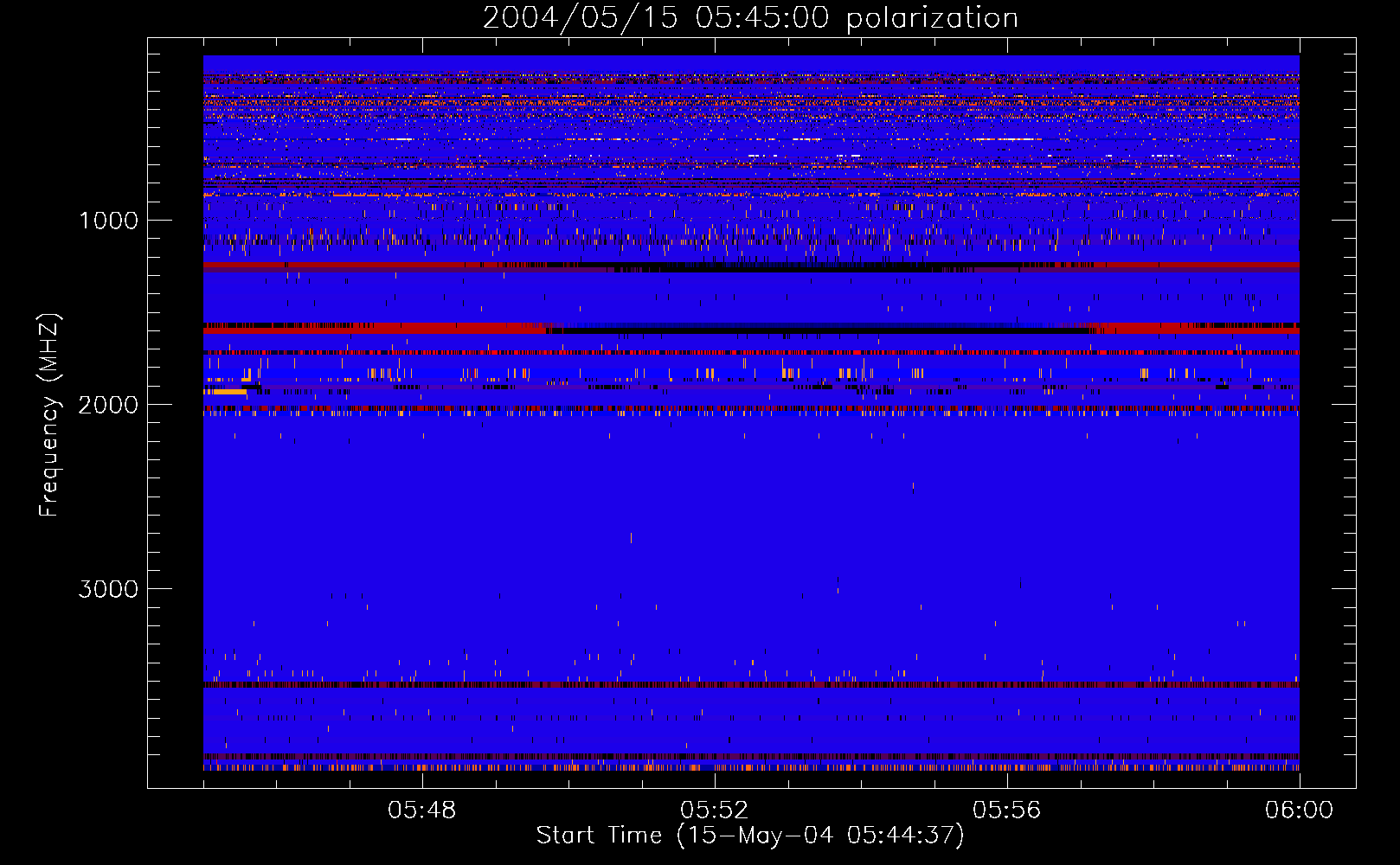
Task: Click the 2000 frequency tick label
Action: [108, 405]
